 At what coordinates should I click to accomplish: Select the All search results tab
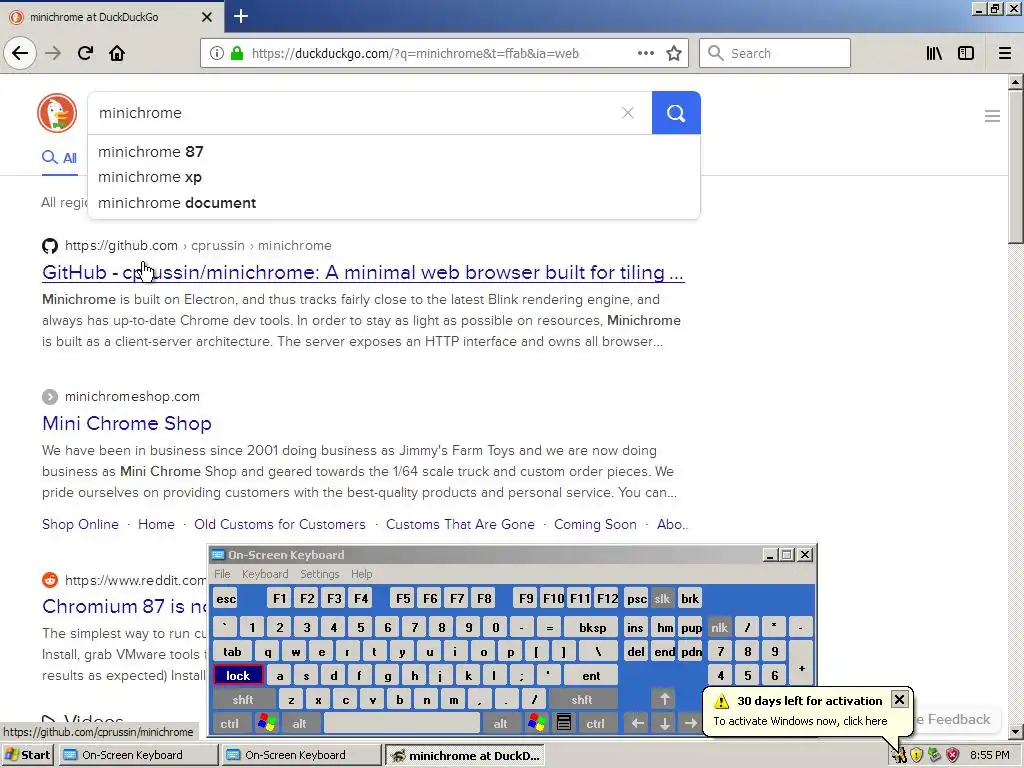click(59, 157)
